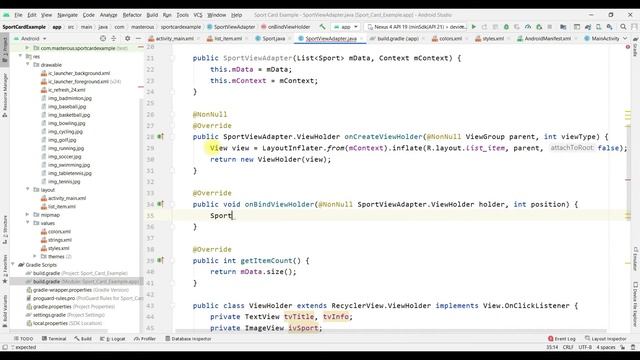Open the Profile app gauge icon
This screenshot has width=640, height=360.
tap(528, 27)
